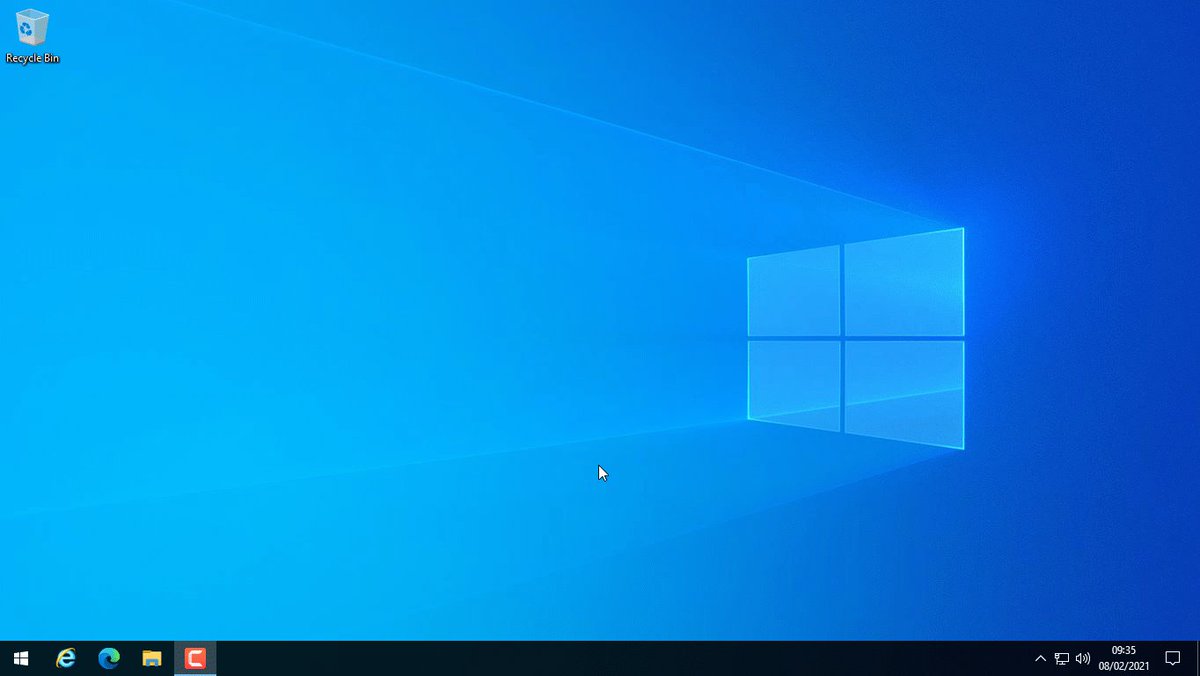Select the Recycle Bin desktop icon
This screenshot has height=676, width=1200.
point(32,37)
